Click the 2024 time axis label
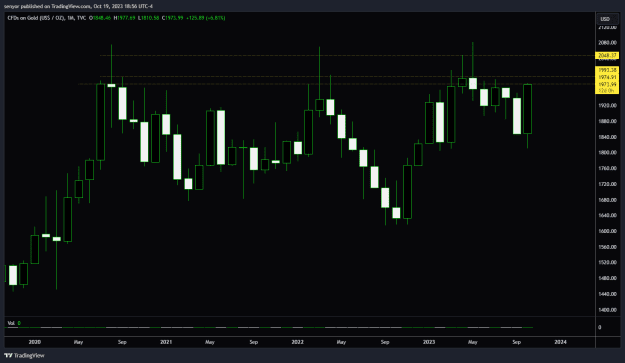625x363 pixels. click(560, 342)
